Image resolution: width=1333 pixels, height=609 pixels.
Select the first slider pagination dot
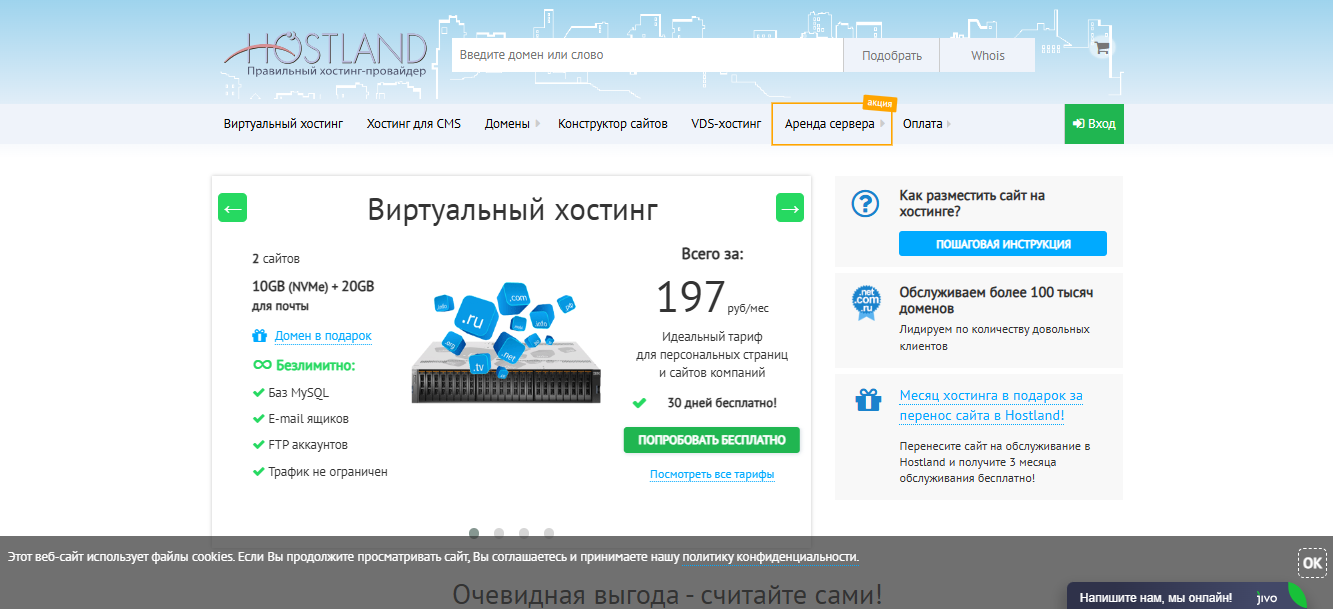click(474, 533)
